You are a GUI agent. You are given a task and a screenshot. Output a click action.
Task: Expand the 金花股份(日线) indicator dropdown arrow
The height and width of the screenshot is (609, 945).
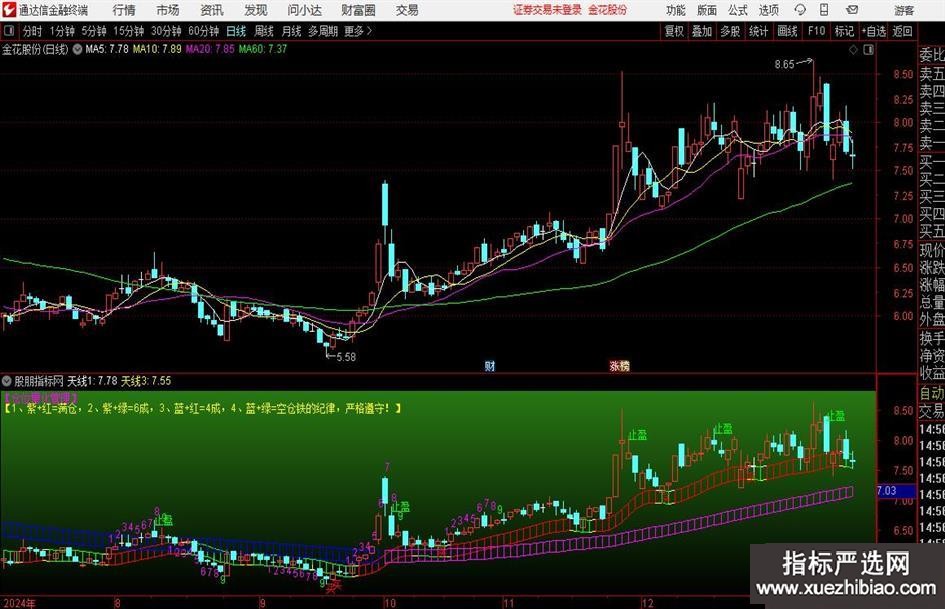[x=77, y=49]
